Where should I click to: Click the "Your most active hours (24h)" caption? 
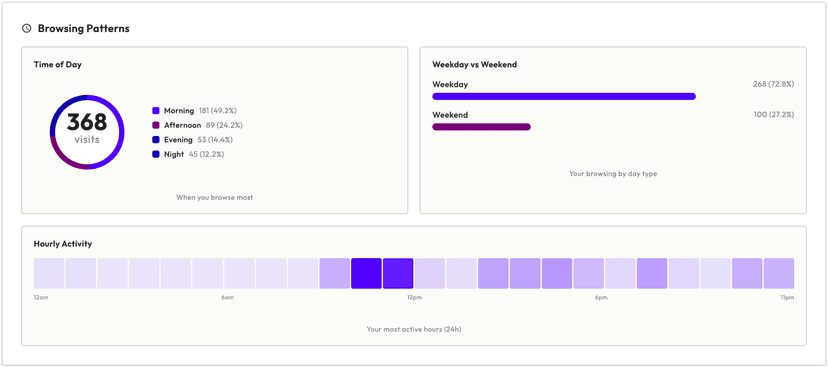[x=414, y=329]
